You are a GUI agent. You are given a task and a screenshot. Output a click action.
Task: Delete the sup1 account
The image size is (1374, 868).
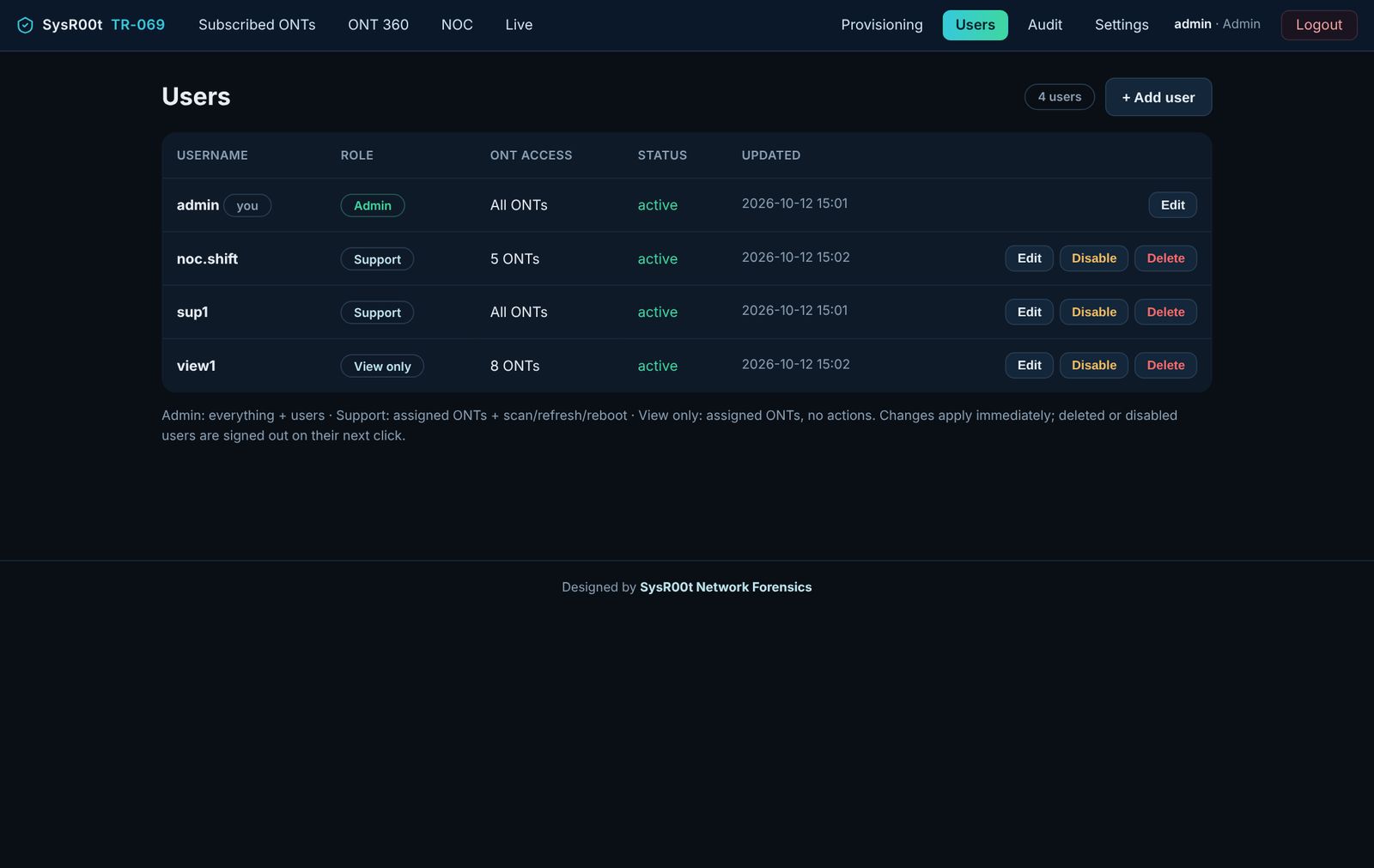click(x=1165, y=312)
